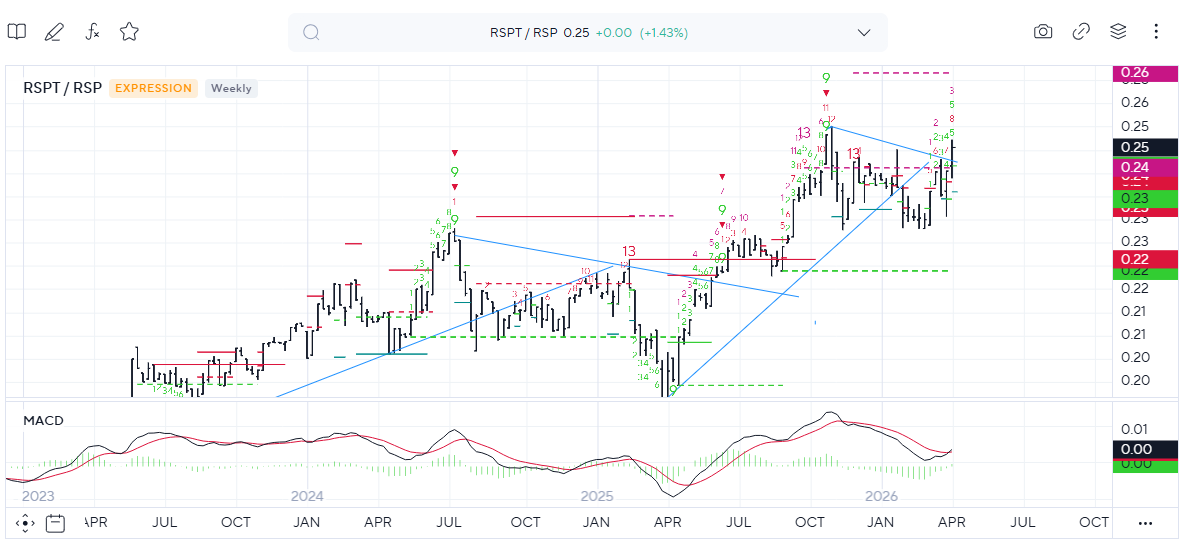Open the fx indicators menu
The image size is (1181, 542).
click(92, 32)
